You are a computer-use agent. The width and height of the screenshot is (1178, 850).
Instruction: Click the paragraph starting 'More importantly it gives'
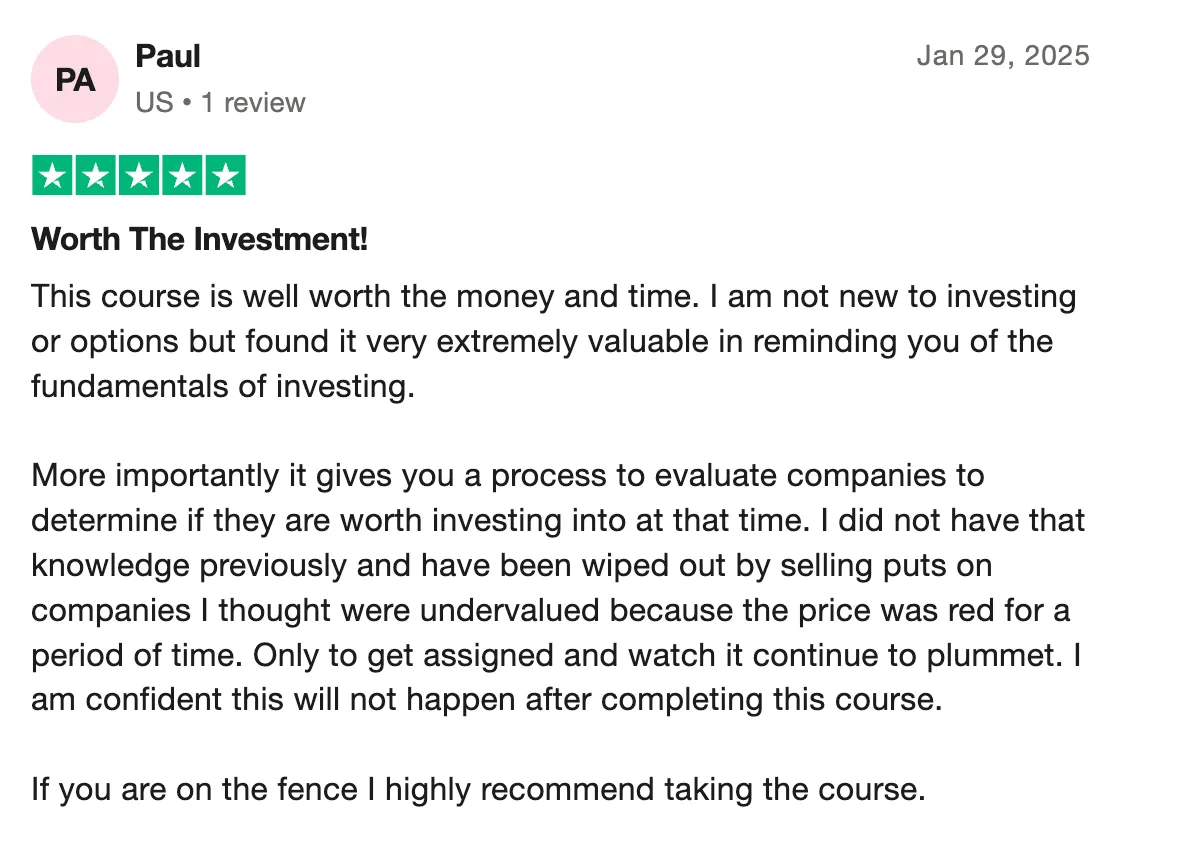(558, 588)
